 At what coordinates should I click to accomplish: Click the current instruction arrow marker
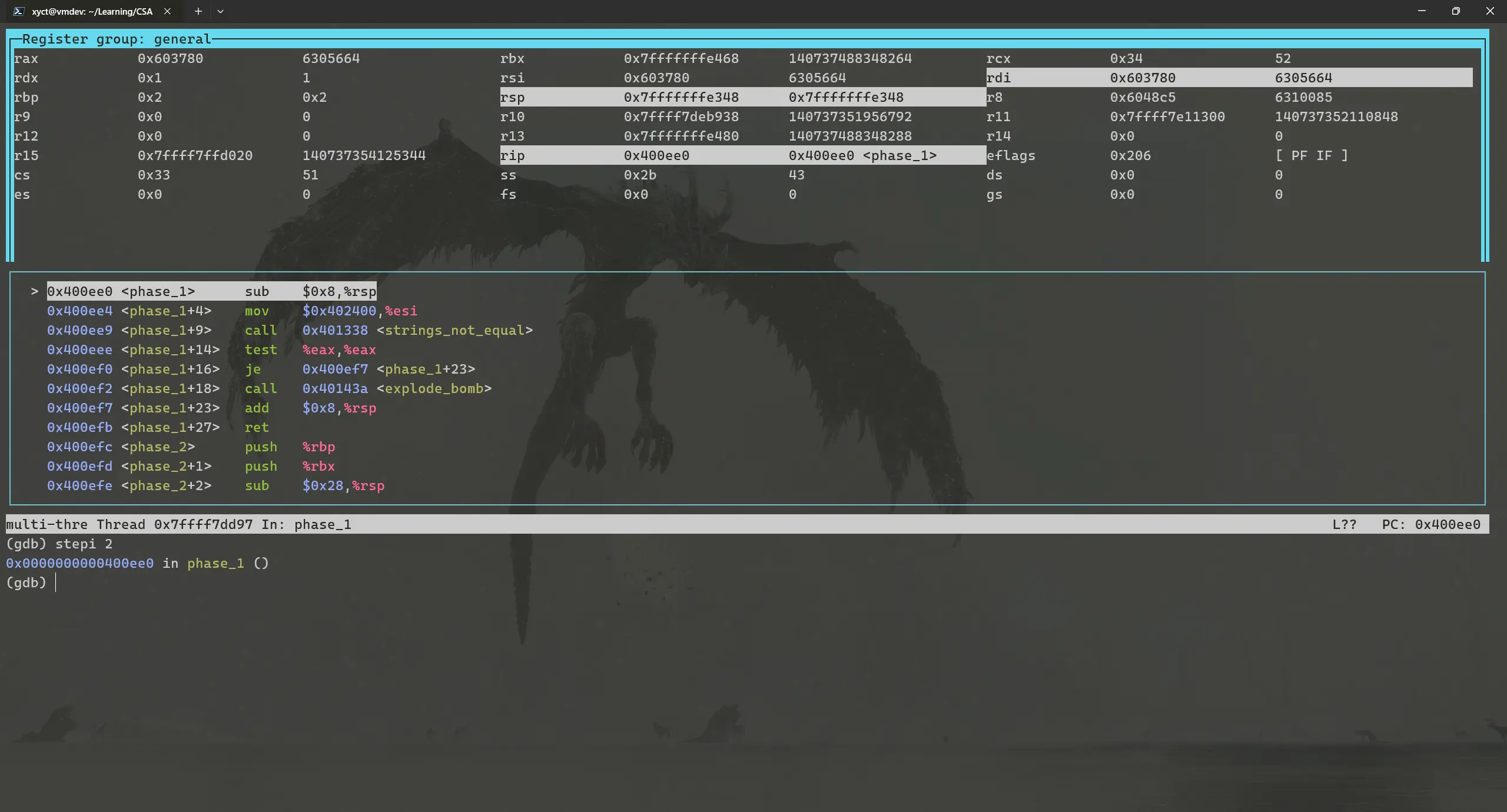click(x=35, y=291)
